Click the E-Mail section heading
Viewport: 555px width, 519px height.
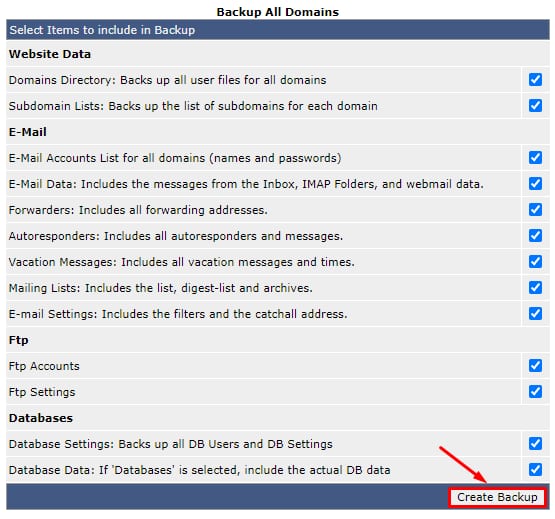(x=28, y=132)
